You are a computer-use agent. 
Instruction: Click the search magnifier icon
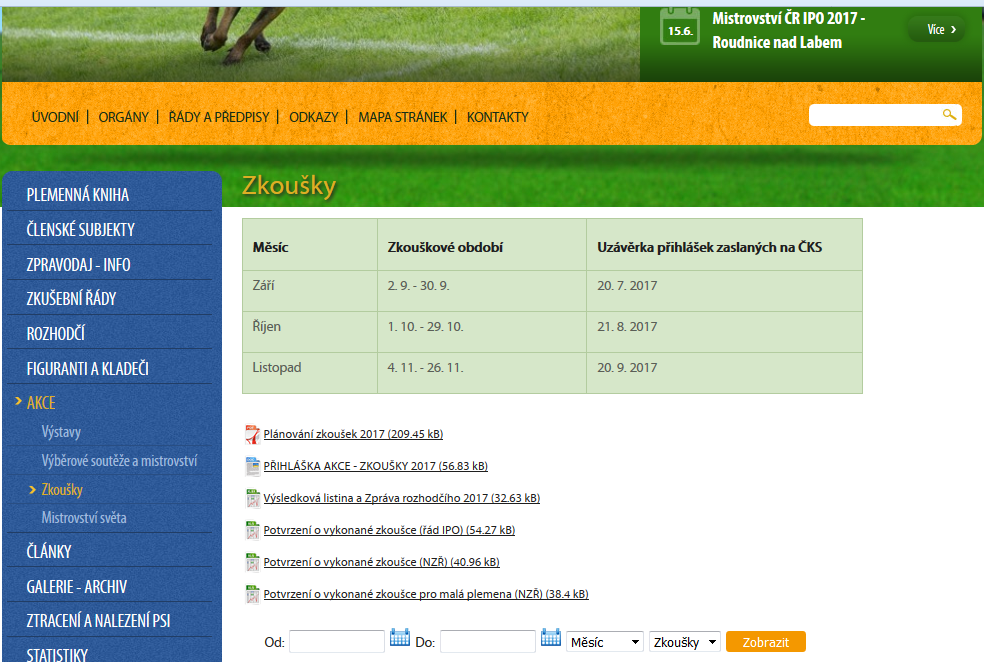point(949,114)
